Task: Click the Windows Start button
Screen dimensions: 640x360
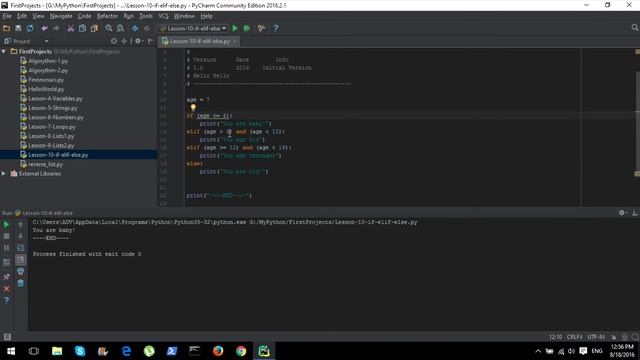Action: click(11, 351)
